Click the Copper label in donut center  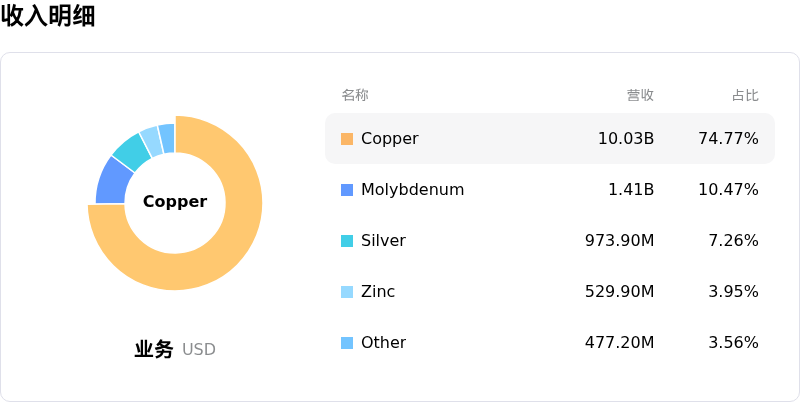point(175,202)
